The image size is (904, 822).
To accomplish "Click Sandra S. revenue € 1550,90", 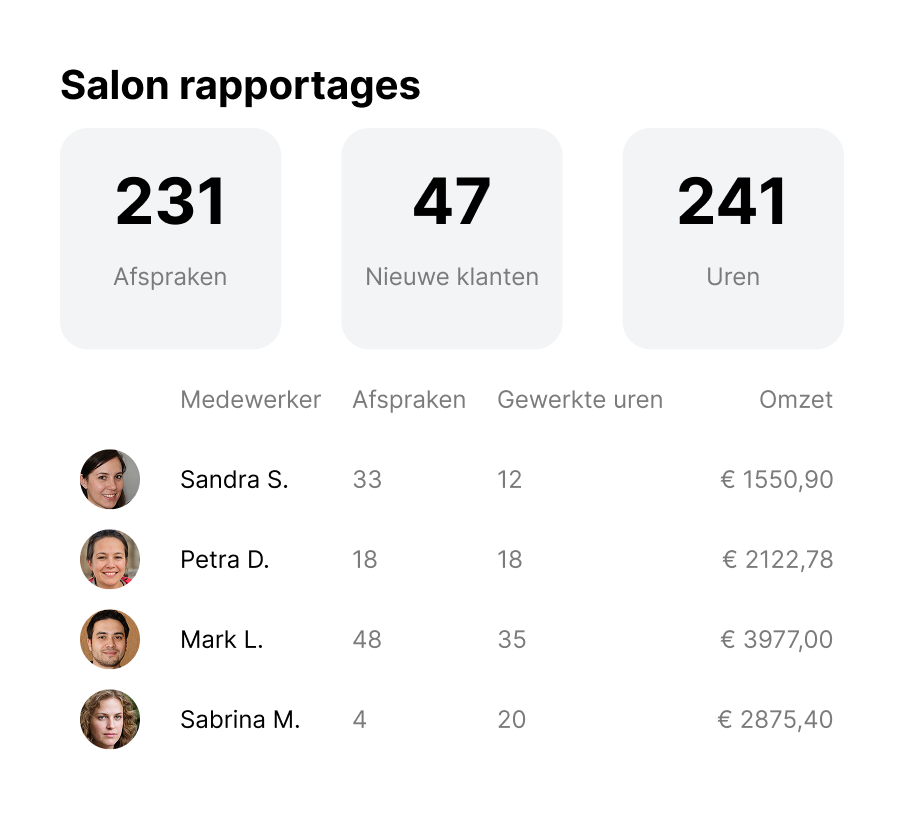I will [777, 480].
